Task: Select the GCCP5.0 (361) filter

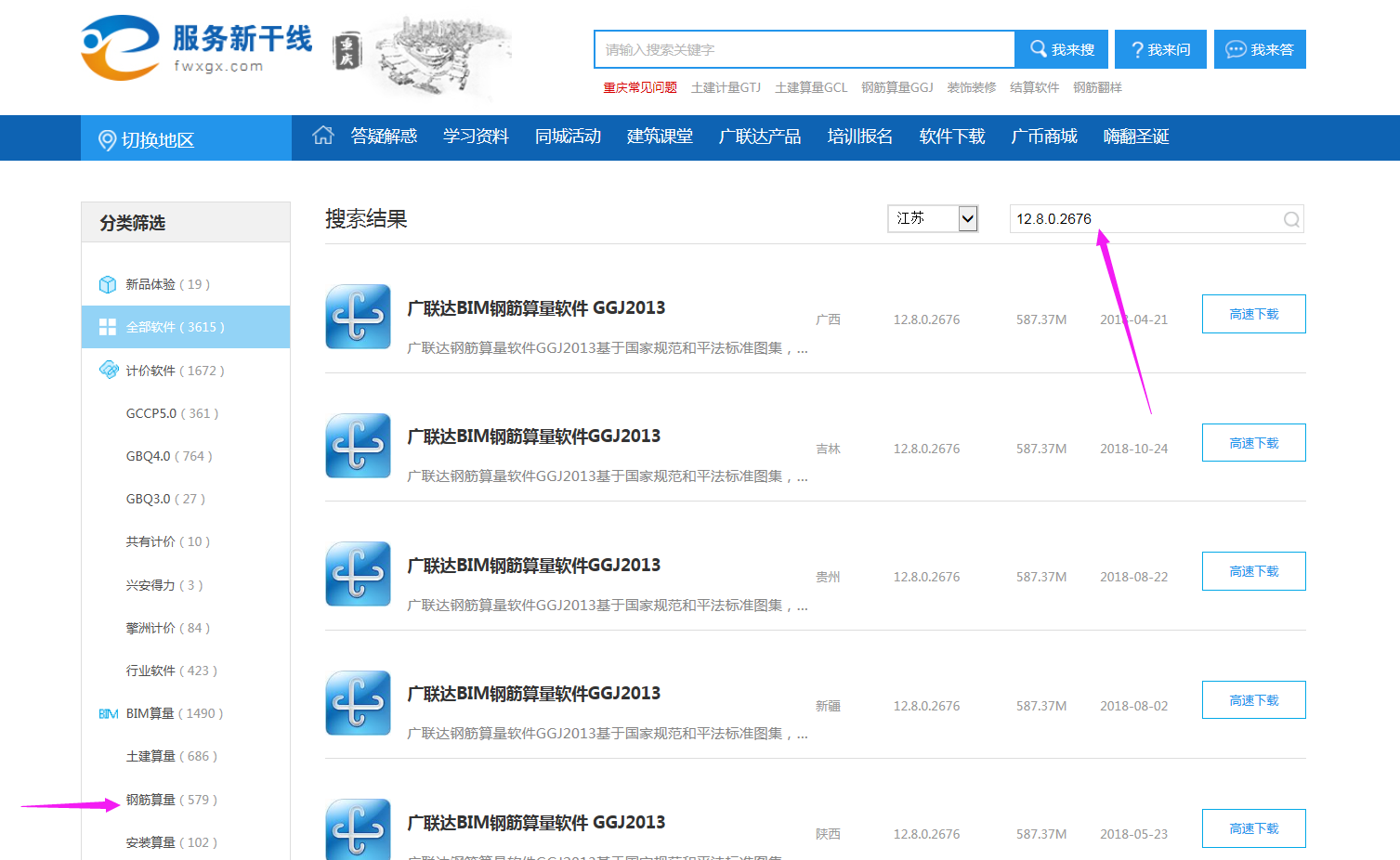Action: 173,413
